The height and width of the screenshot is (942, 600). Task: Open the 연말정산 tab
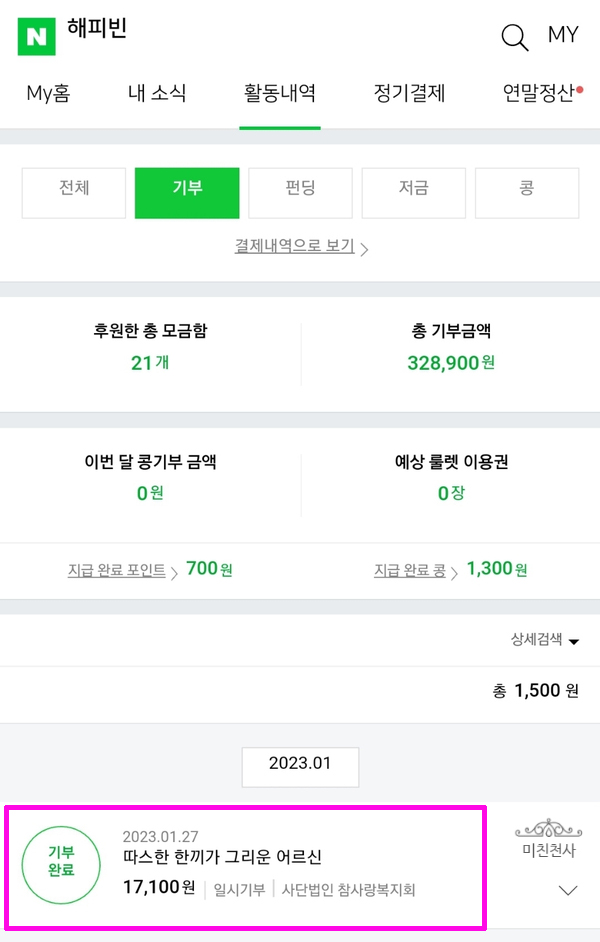[x=539, y=94]
